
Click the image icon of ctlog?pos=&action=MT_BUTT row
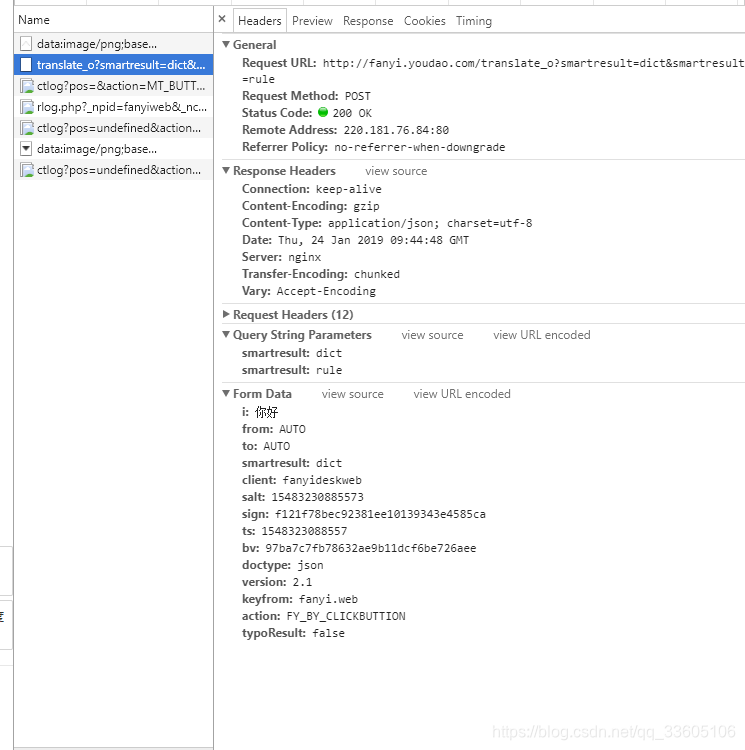point(27,86)
